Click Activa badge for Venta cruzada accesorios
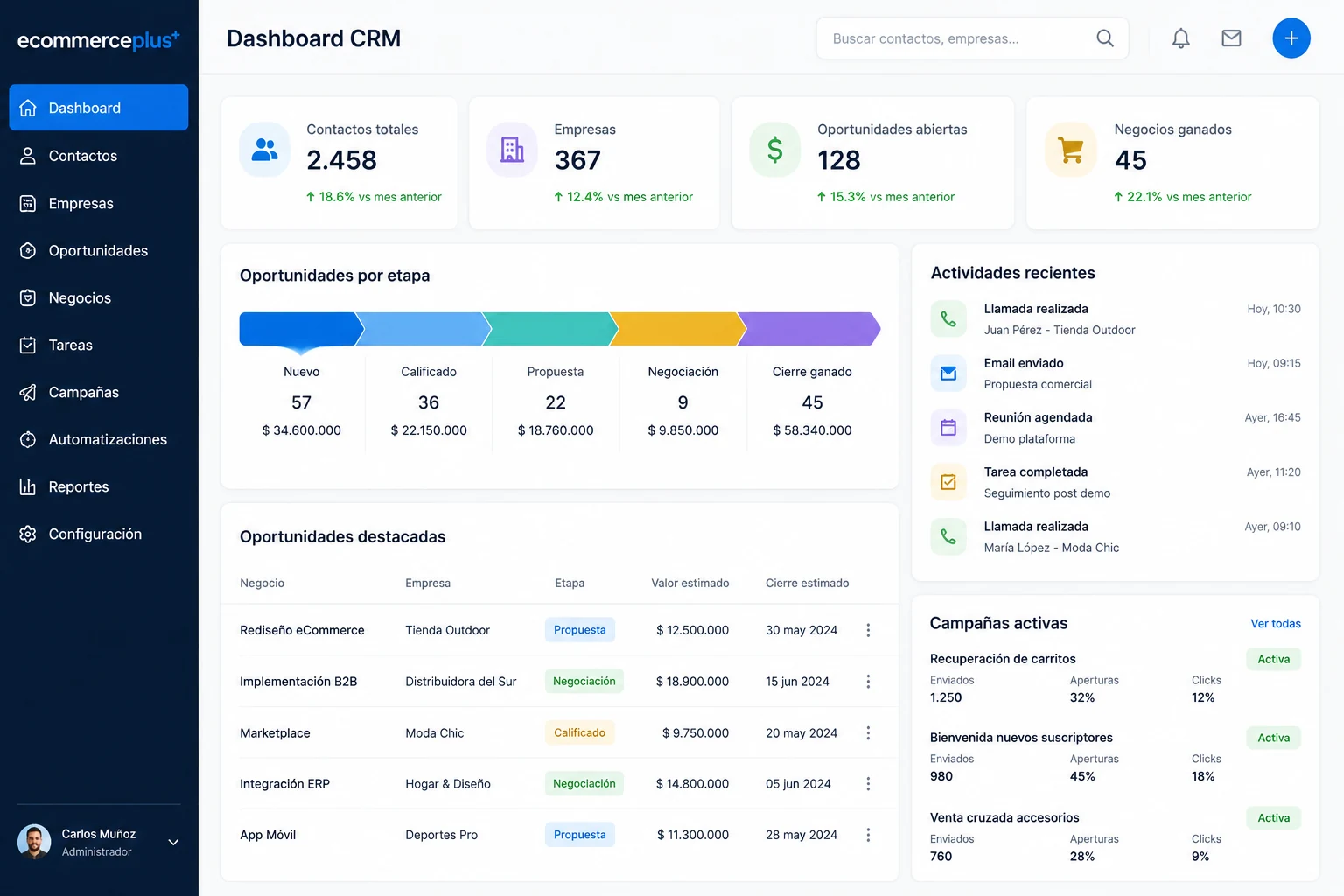Image resolution: width=1344 pixels, height=896 pixels. [1274, 818]
